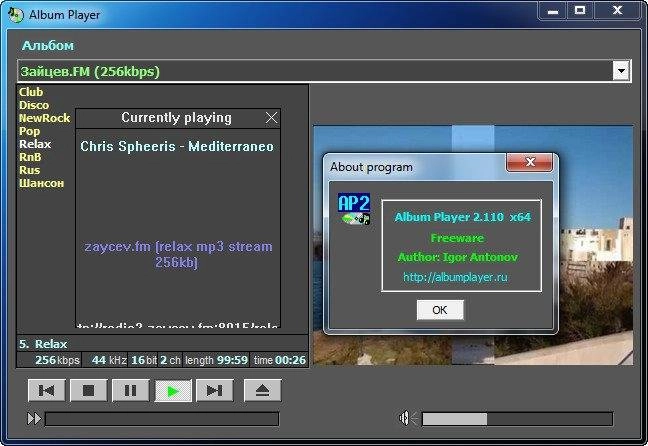Start playback with the green play button
Screen dimensions: 648x446
pos(173,390)
